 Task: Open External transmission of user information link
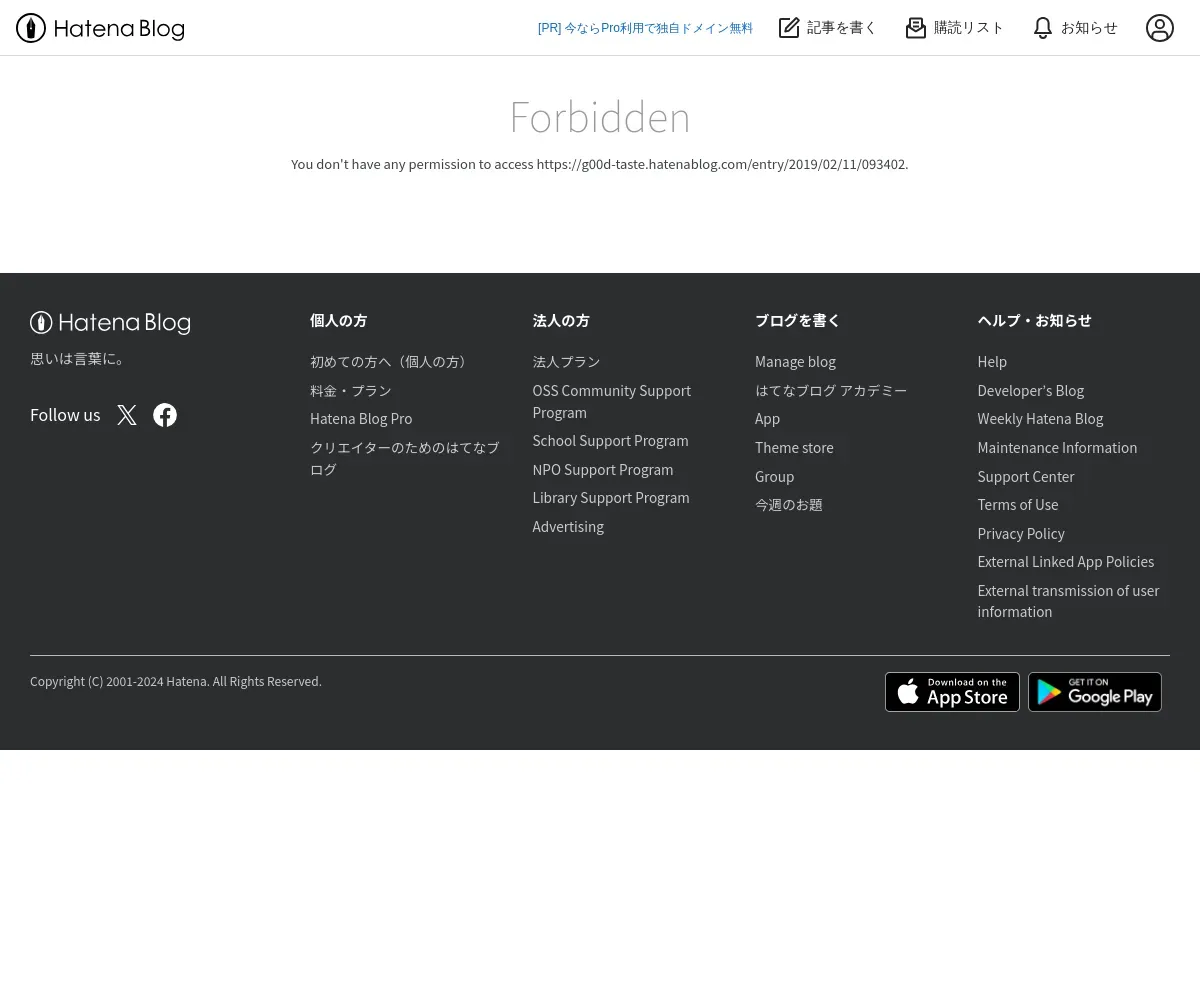1069,601
